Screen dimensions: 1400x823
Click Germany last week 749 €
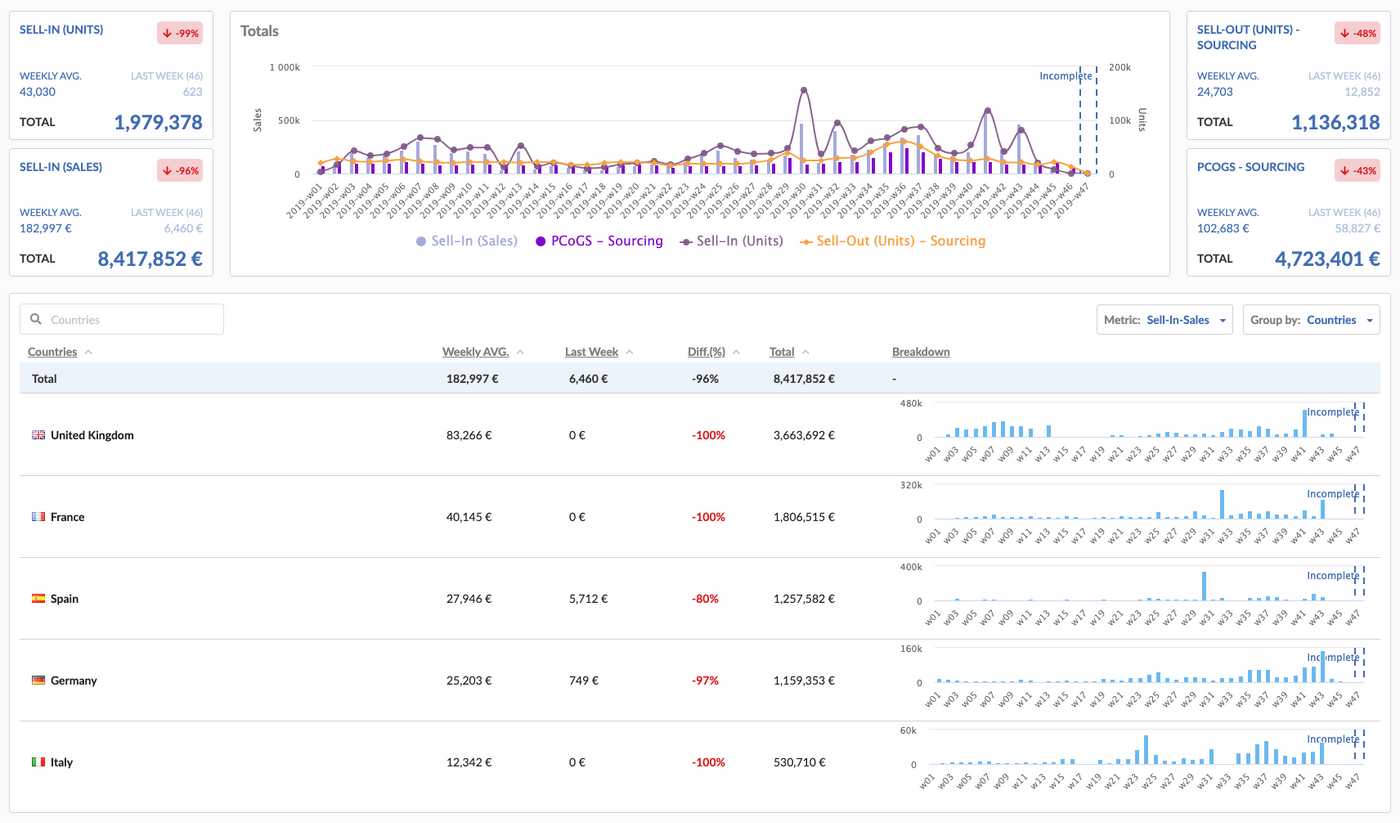pyautogui.click(x=584, y=681)
